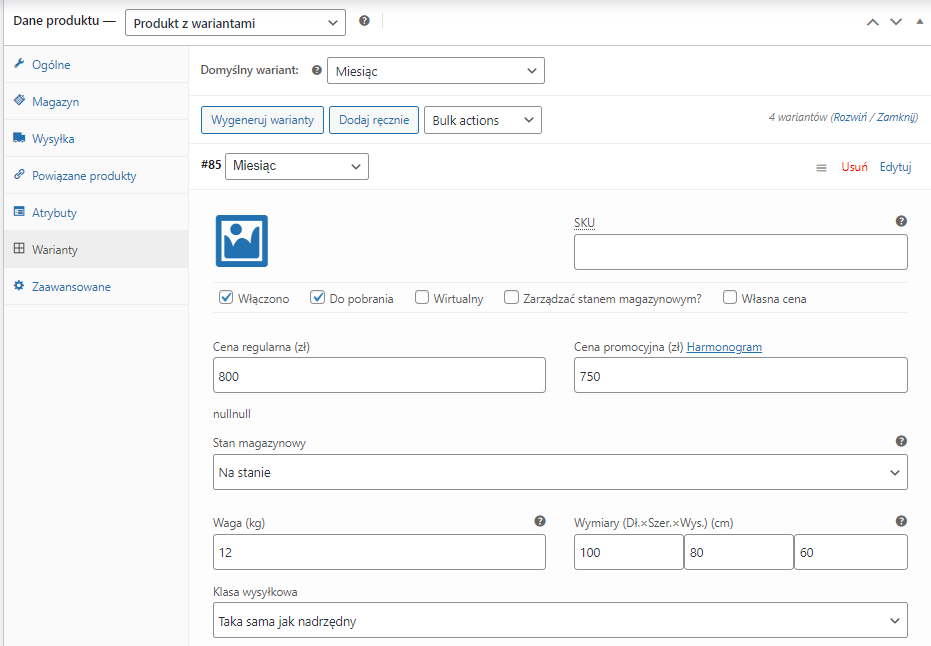Uncheck the Do pobrania checkbox

pyautogui.click(x=318, y=297)
